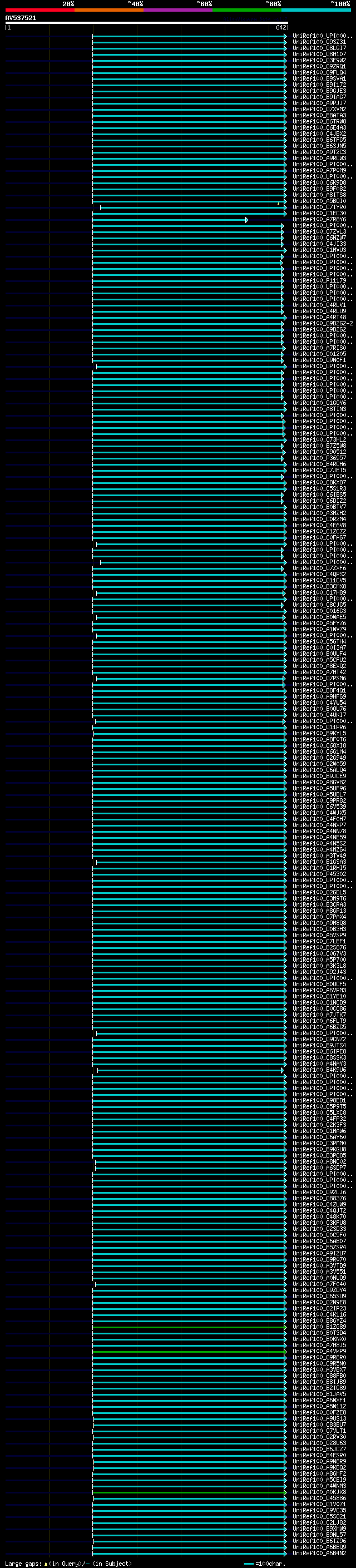Open hit UniRef100_A4RT48
This screenshot has height=1568, width=356.
click(x=319, y=317)
